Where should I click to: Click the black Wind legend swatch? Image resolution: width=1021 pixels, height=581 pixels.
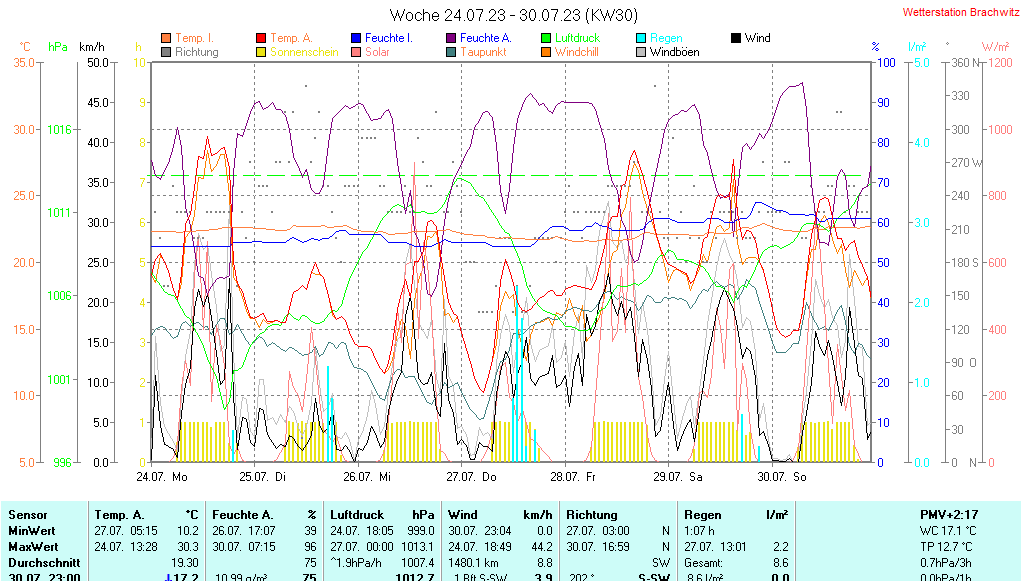[x=736, y=38]
